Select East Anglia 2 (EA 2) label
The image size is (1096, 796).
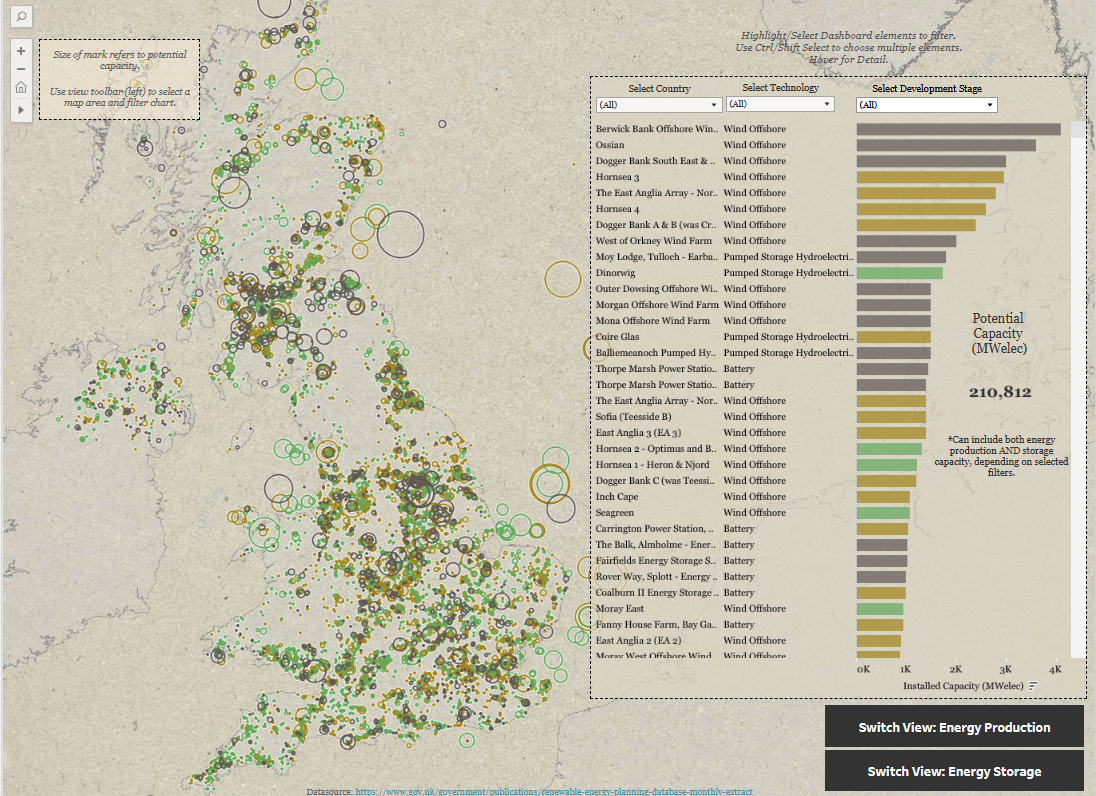(638, 640)
